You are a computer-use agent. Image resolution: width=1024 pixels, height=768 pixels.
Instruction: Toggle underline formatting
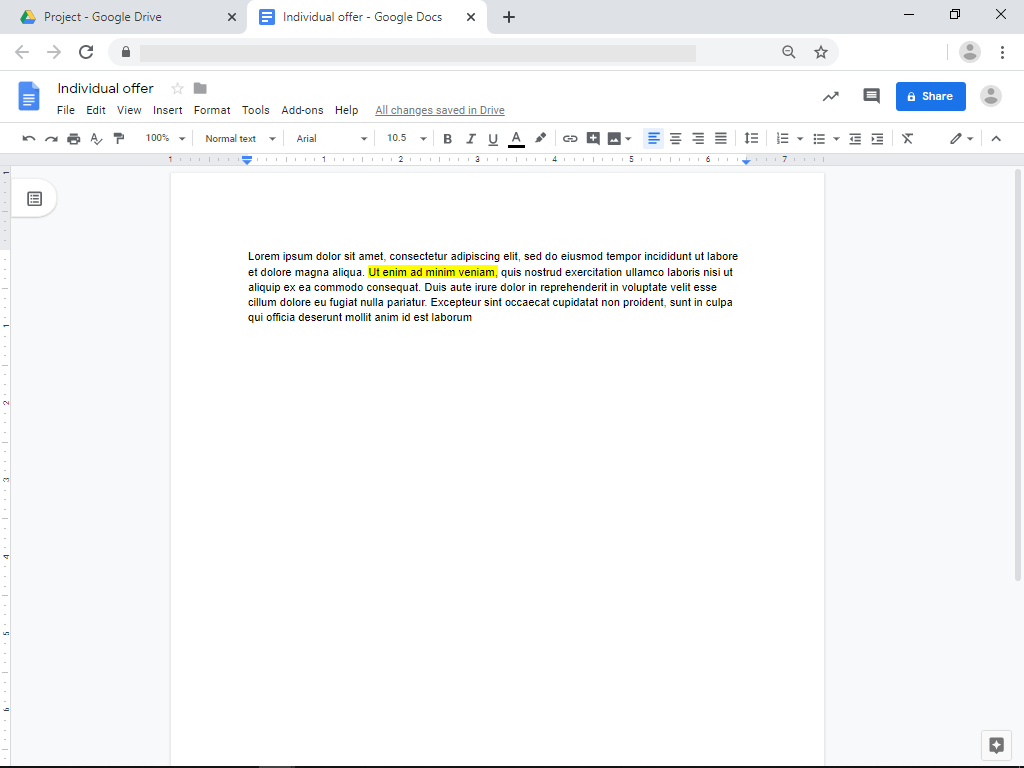pyautogui.click(x=492, y=138)
